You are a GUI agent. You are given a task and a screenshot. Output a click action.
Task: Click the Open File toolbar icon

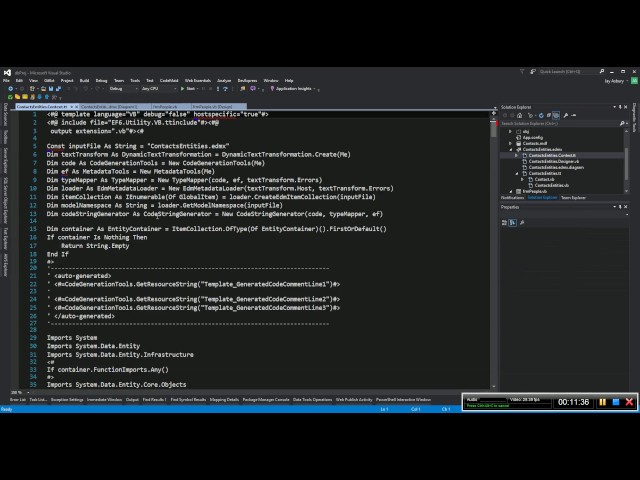click(x=43, y=89)
